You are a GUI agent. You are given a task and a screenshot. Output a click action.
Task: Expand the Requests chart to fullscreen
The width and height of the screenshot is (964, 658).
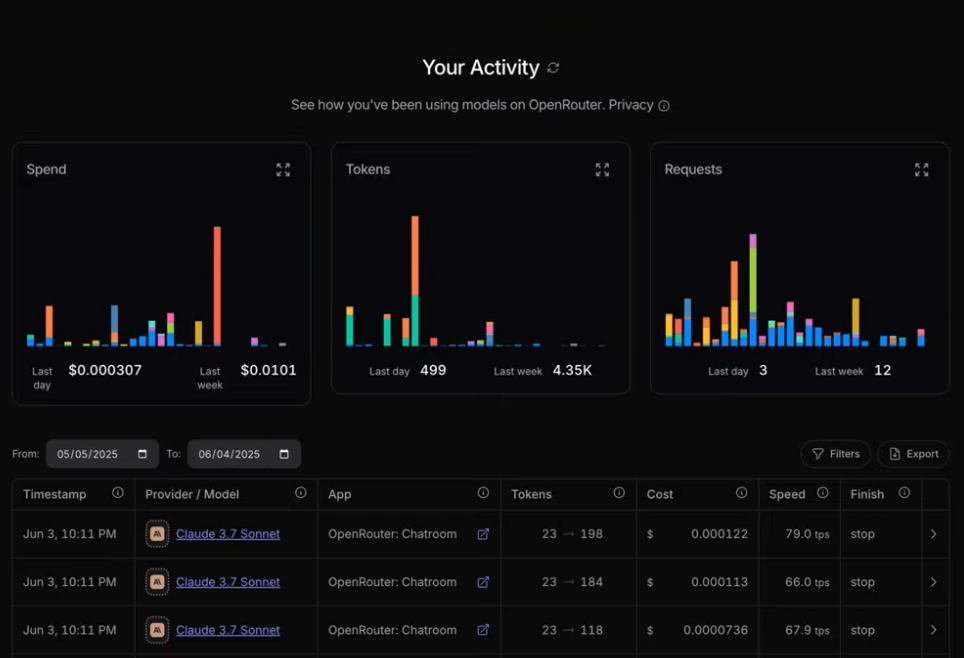click(921, 170)
